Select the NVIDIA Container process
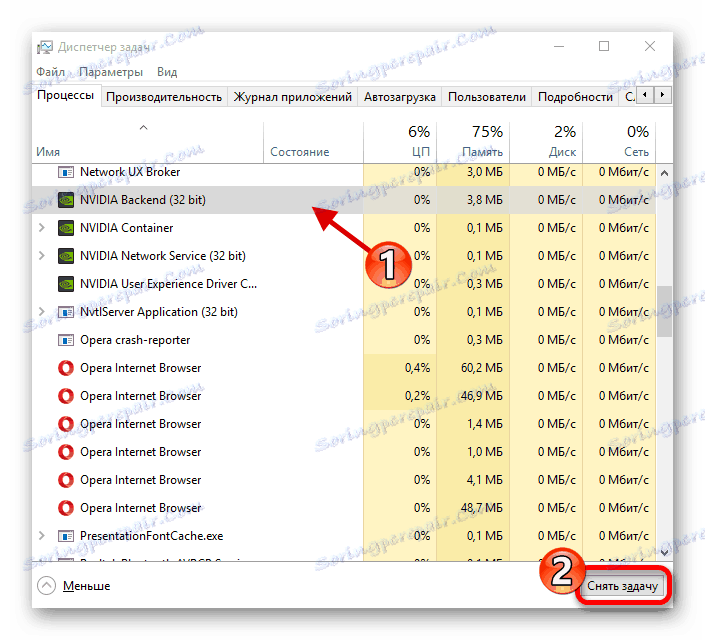The image size is (705, 640). 344,228
